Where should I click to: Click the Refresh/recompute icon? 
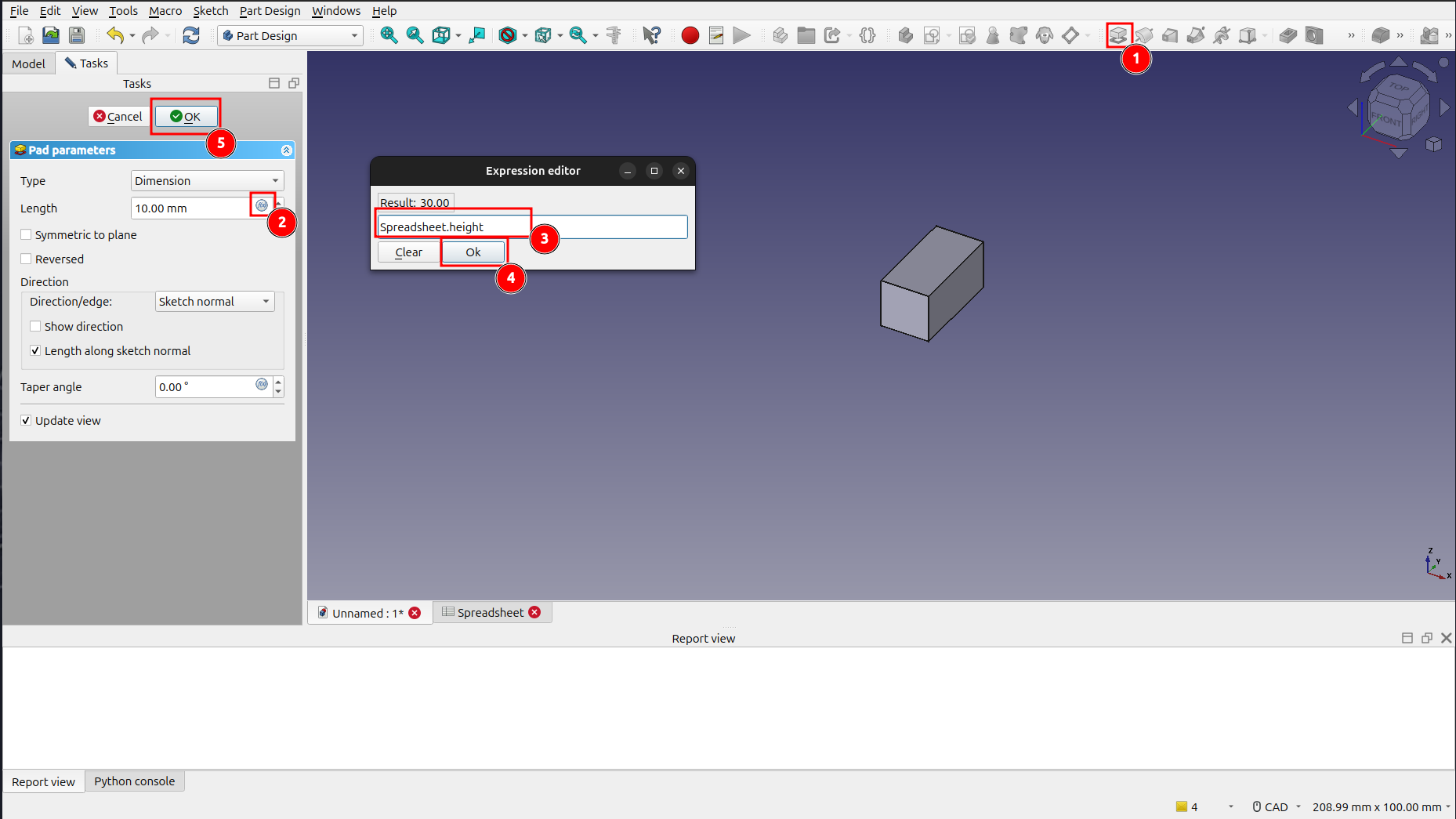[x=191, y=35]
